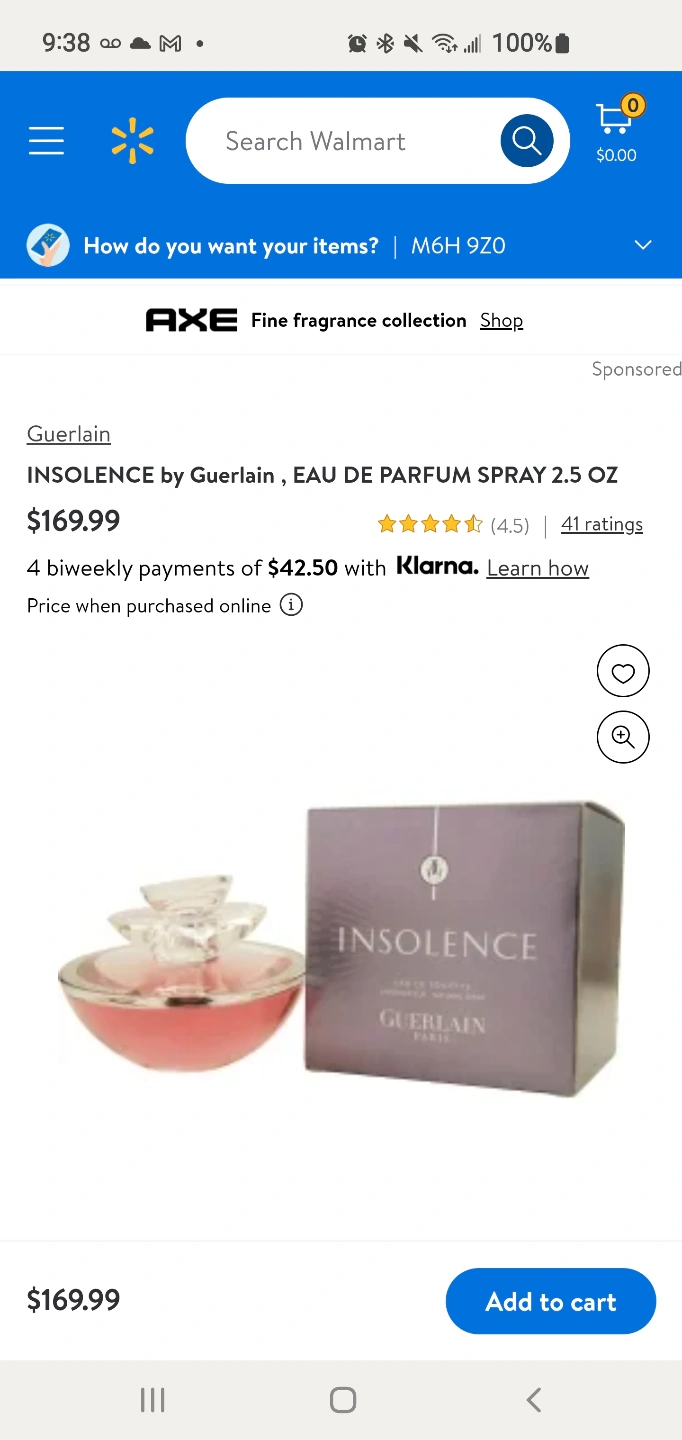Open the hamburger navigation menu

tap(46, 141)
